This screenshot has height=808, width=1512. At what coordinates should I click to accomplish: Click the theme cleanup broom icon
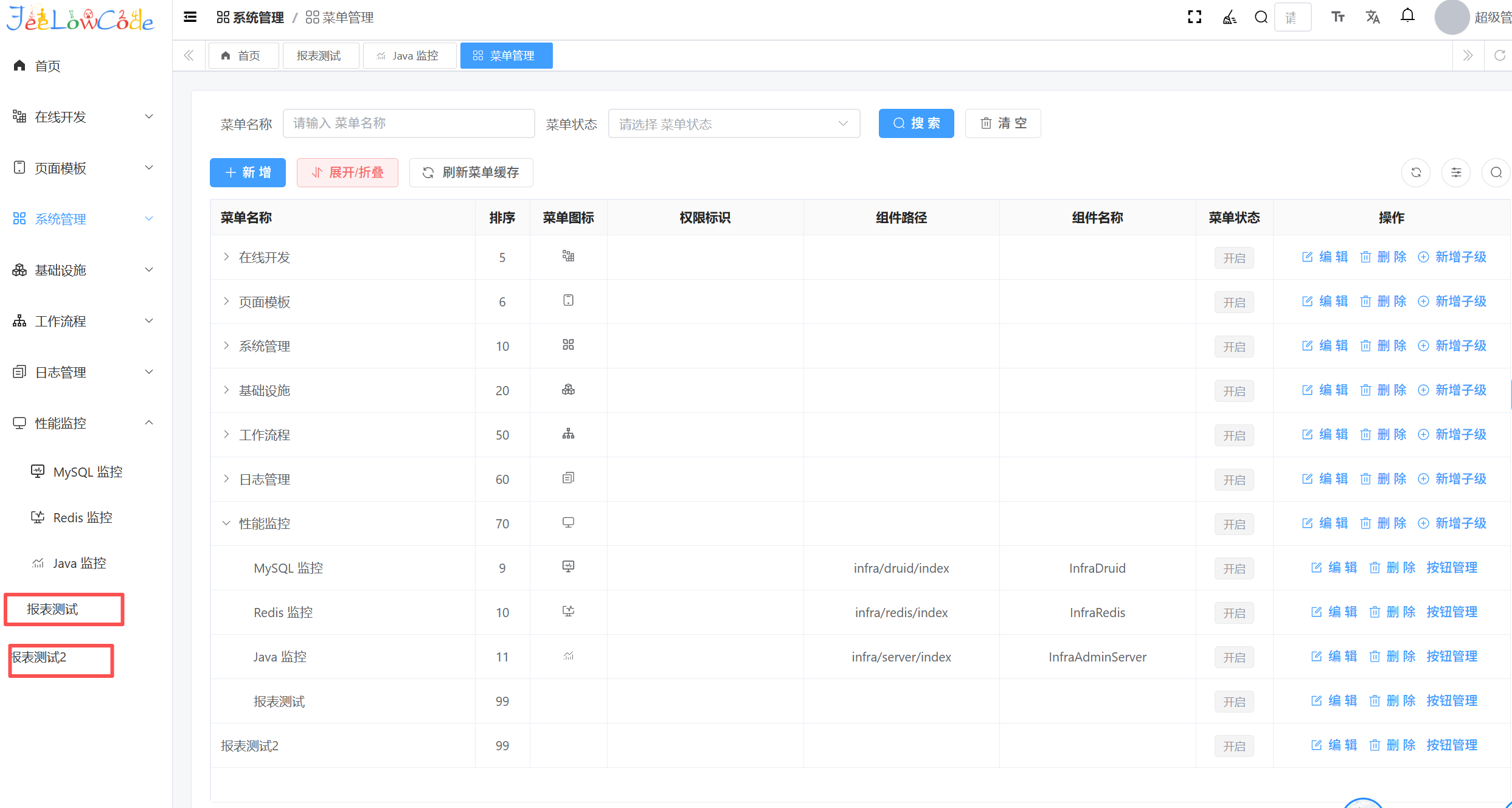[1229, 17]
